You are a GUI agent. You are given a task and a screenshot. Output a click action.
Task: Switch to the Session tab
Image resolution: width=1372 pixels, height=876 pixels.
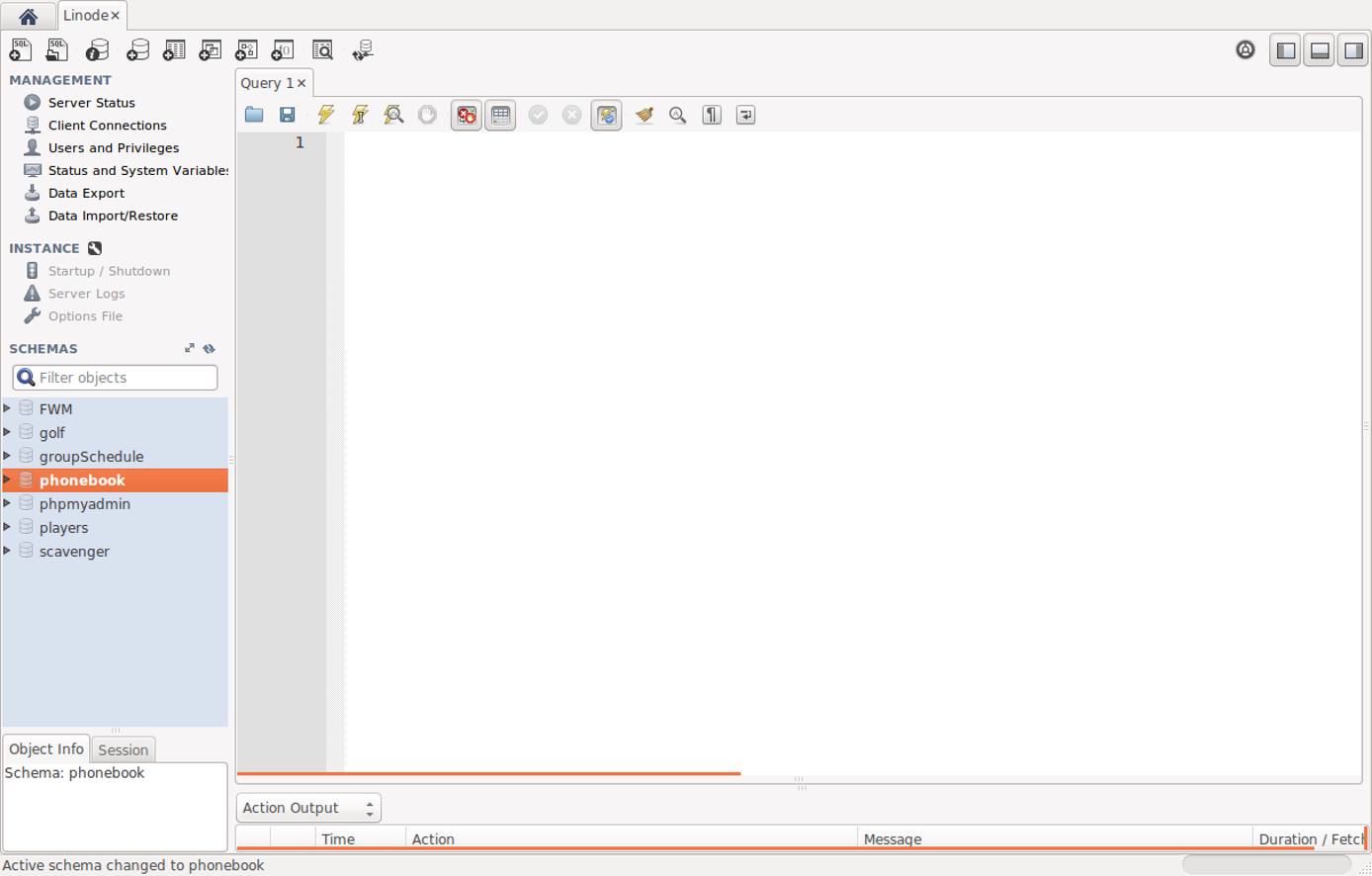point(123,748)
